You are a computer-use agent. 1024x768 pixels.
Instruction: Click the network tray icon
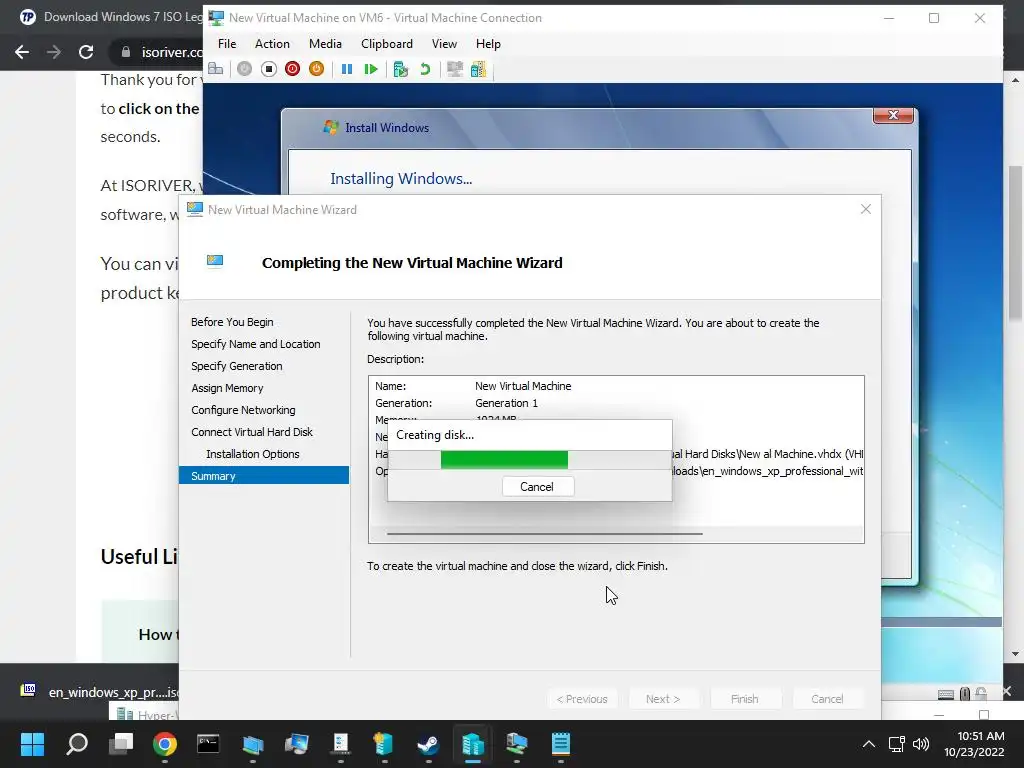coord(897,744)
